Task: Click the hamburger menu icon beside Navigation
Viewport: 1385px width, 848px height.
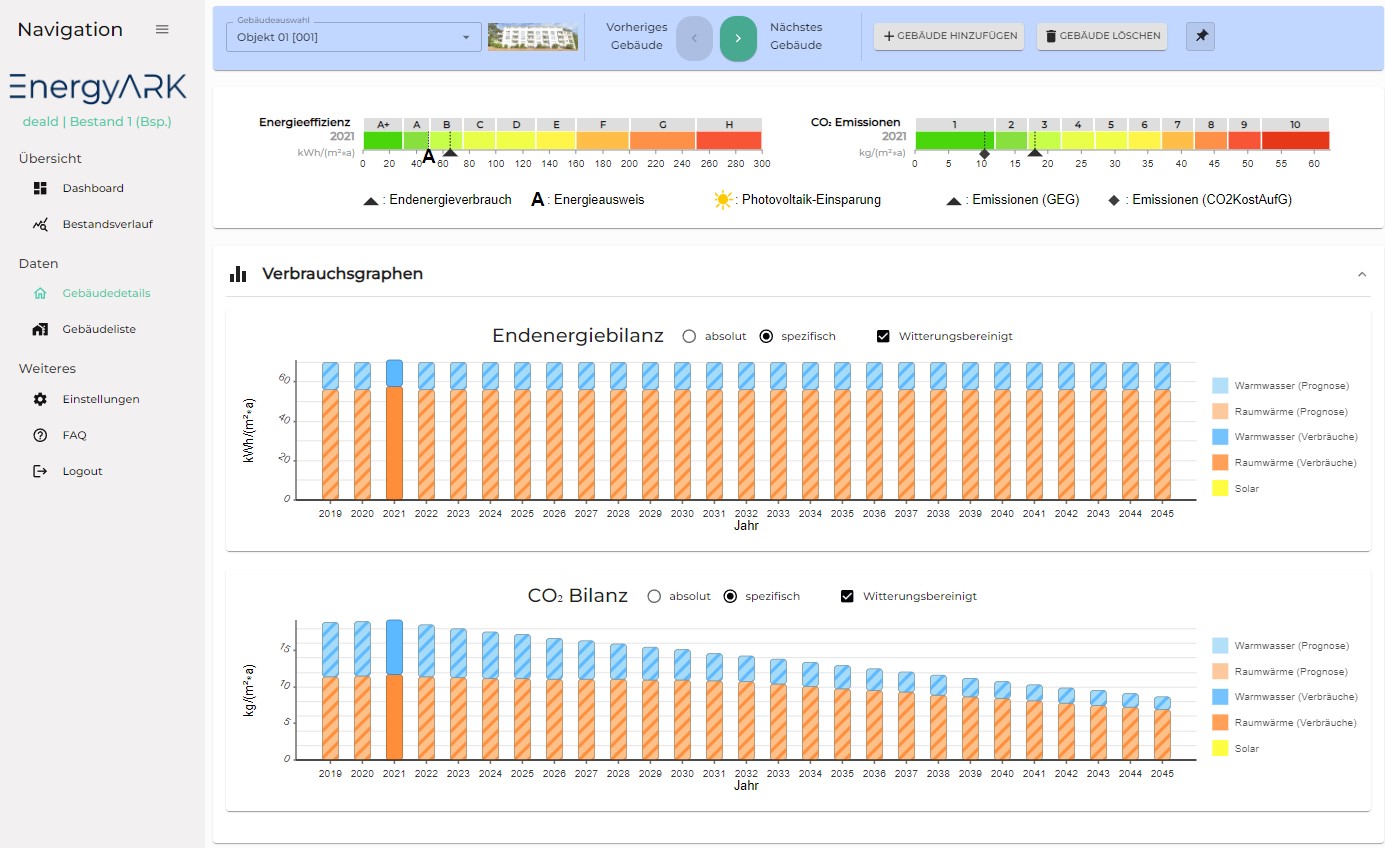Action: pyautogui.click(x=162, y=30)
